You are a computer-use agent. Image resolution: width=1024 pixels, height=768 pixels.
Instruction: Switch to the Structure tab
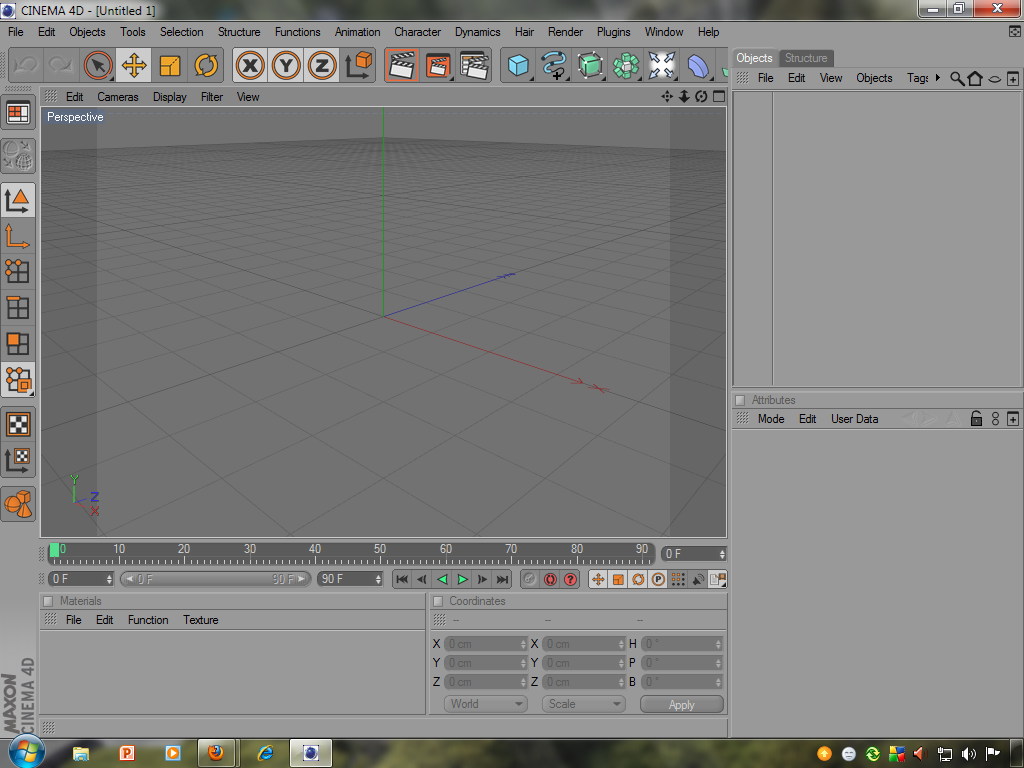[805, 58]
